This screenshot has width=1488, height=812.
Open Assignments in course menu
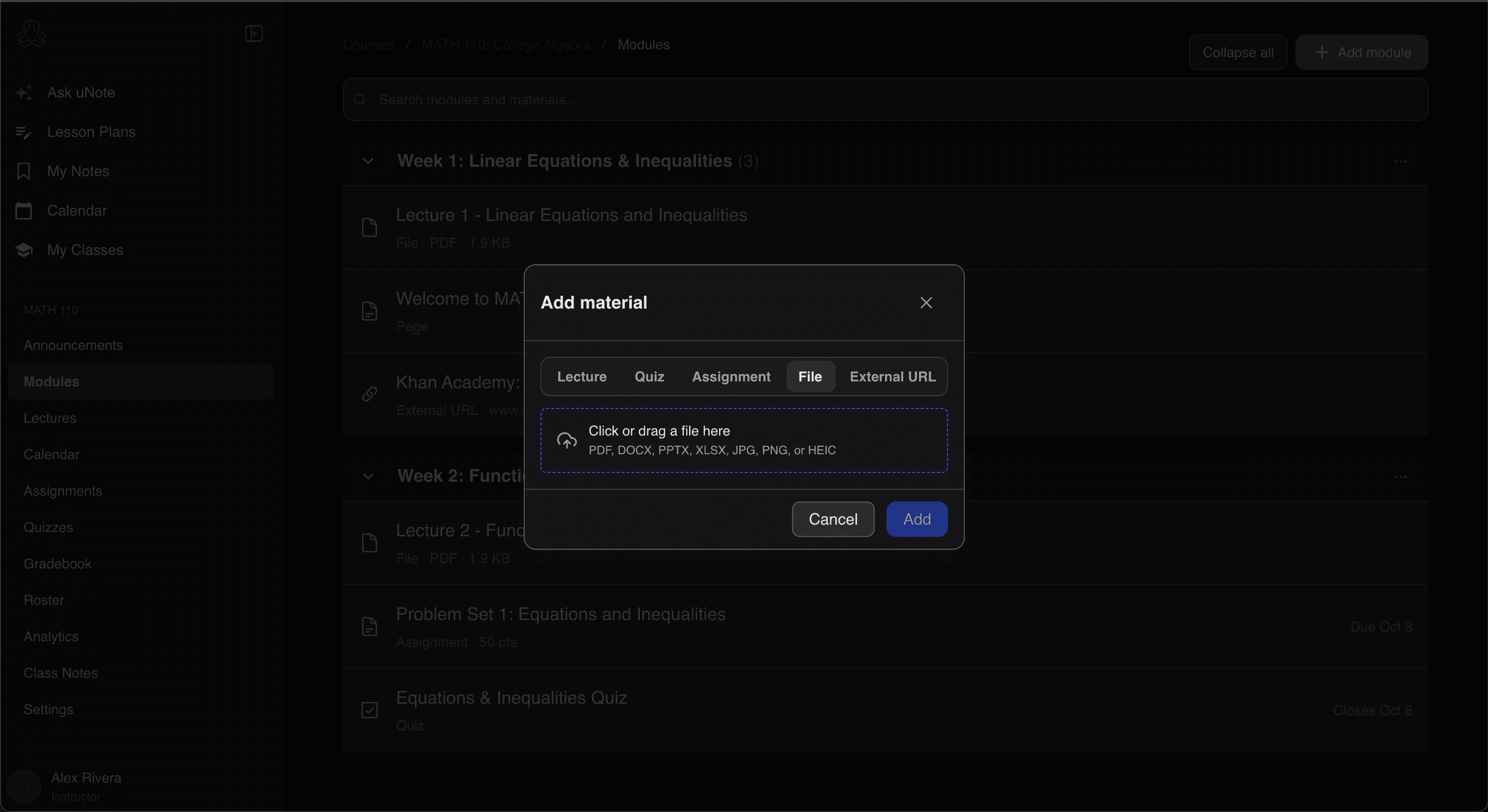63,491
